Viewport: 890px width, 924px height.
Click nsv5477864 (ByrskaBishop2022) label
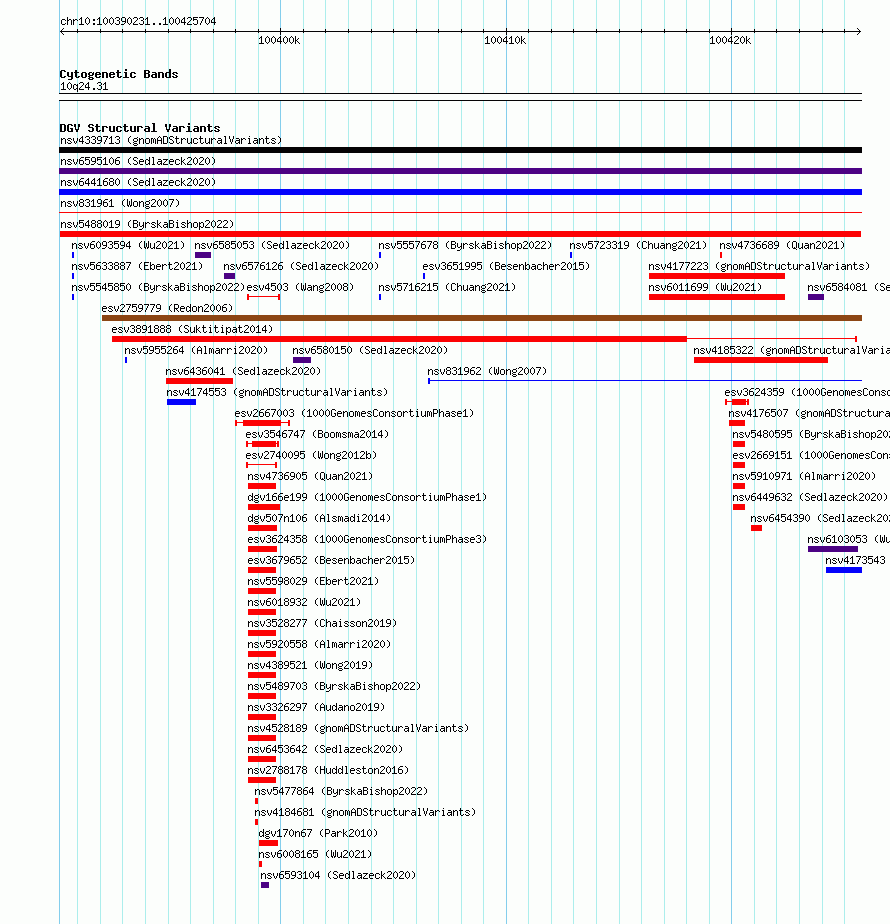(x=341, y=792)
